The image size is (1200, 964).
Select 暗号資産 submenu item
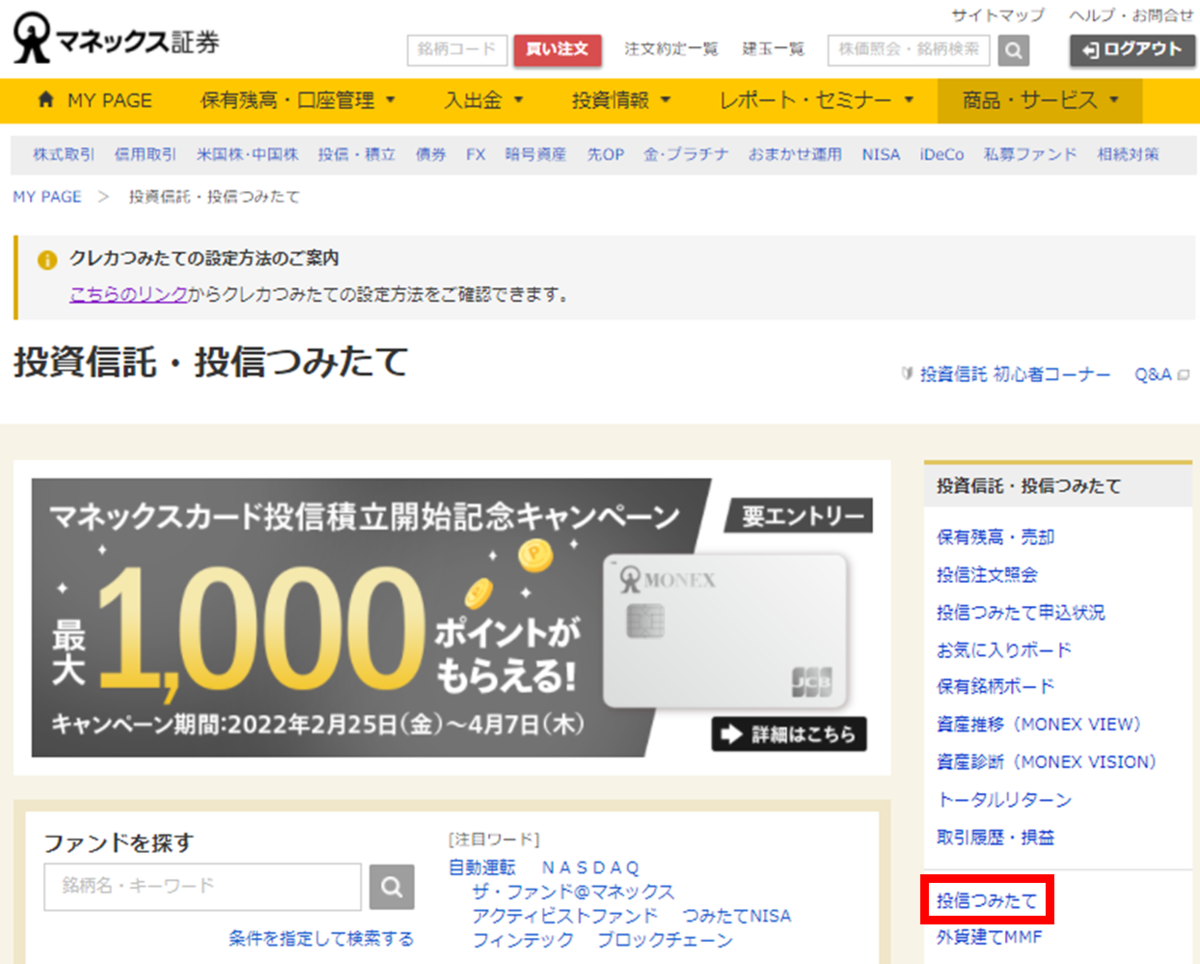[535, 154]
